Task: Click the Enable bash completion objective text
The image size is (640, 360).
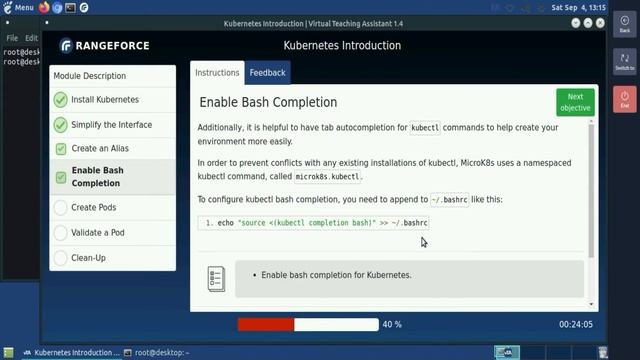Action: (336, 275)
